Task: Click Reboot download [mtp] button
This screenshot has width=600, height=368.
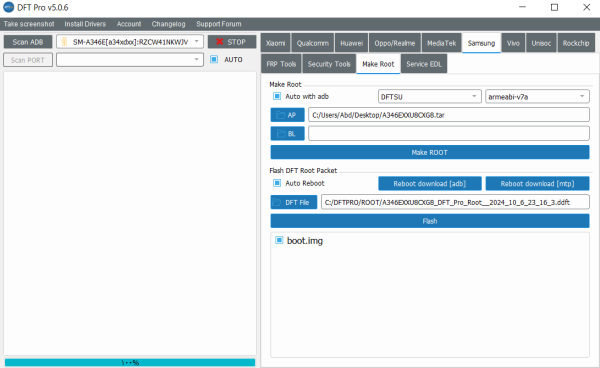Action: tap(537, 184)
